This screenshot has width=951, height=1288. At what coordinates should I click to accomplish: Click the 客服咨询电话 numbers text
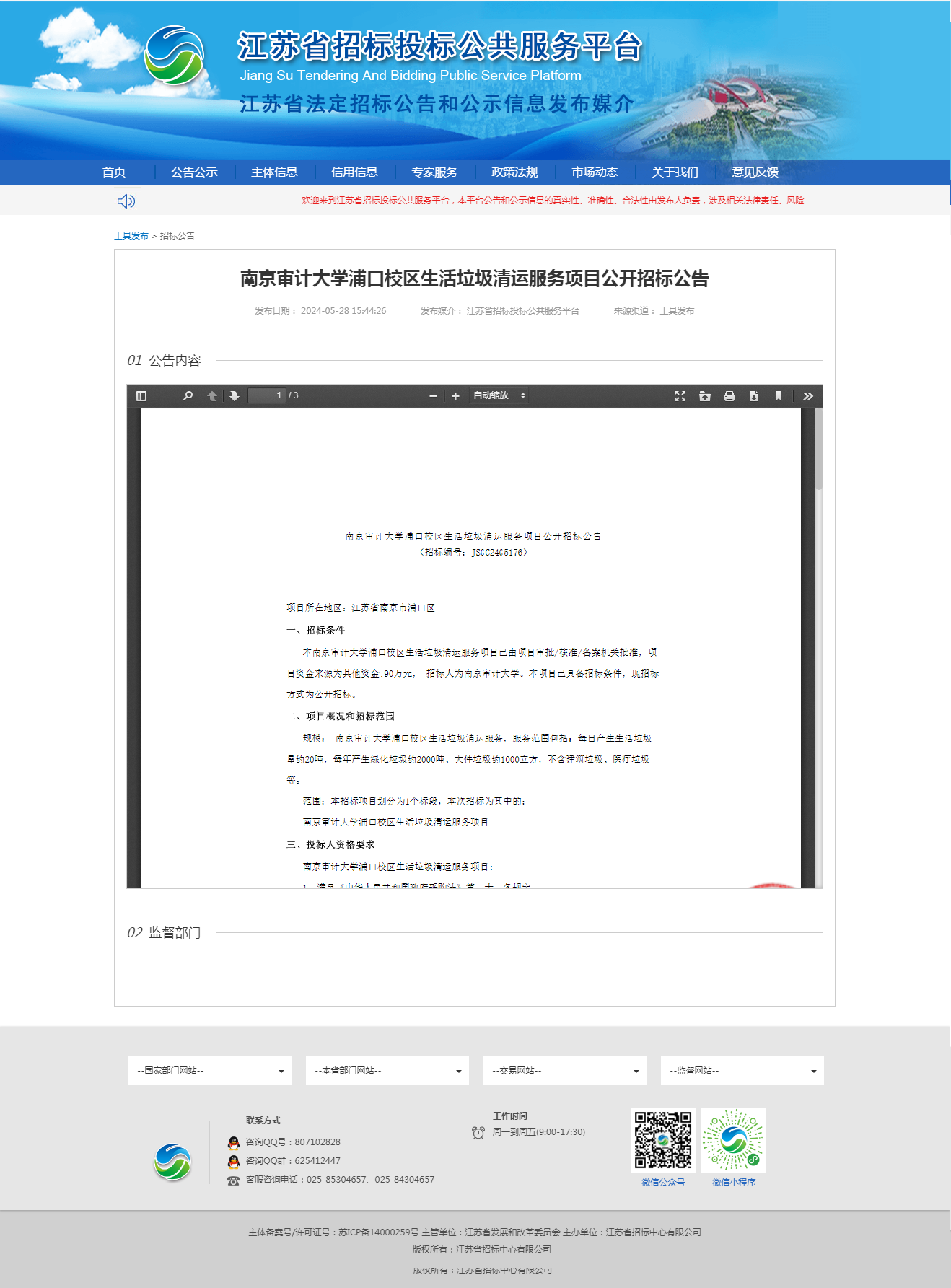[x=340, y=1180]
